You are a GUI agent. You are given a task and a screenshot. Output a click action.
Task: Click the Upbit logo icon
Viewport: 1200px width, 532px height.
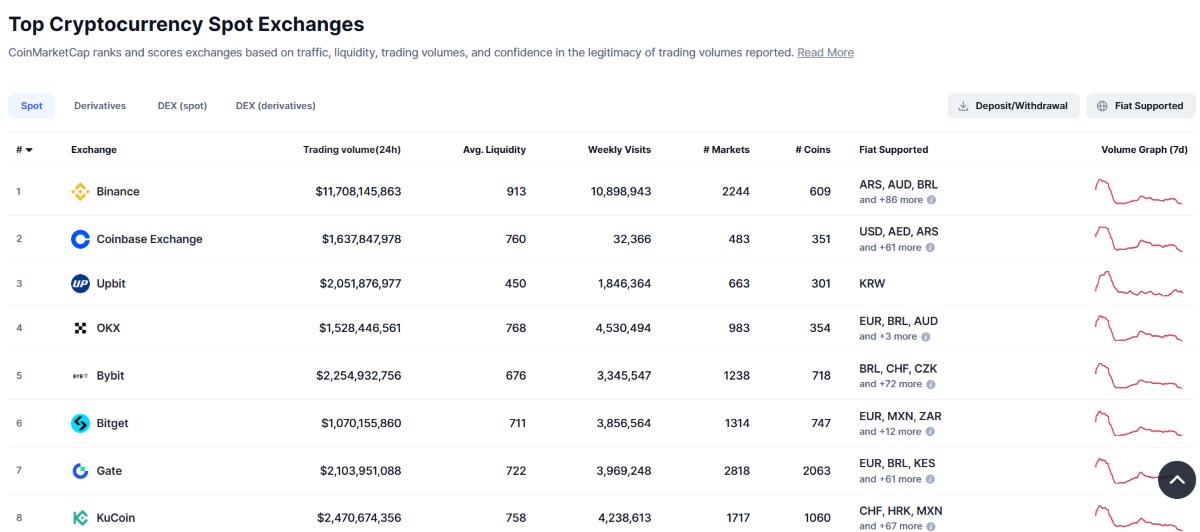pos(80,284)
